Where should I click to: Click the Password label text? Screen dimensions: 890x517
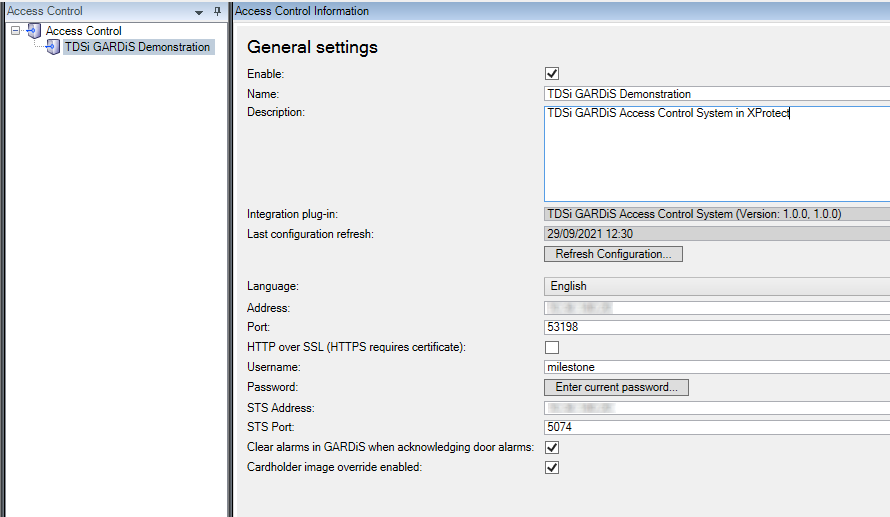272,387
